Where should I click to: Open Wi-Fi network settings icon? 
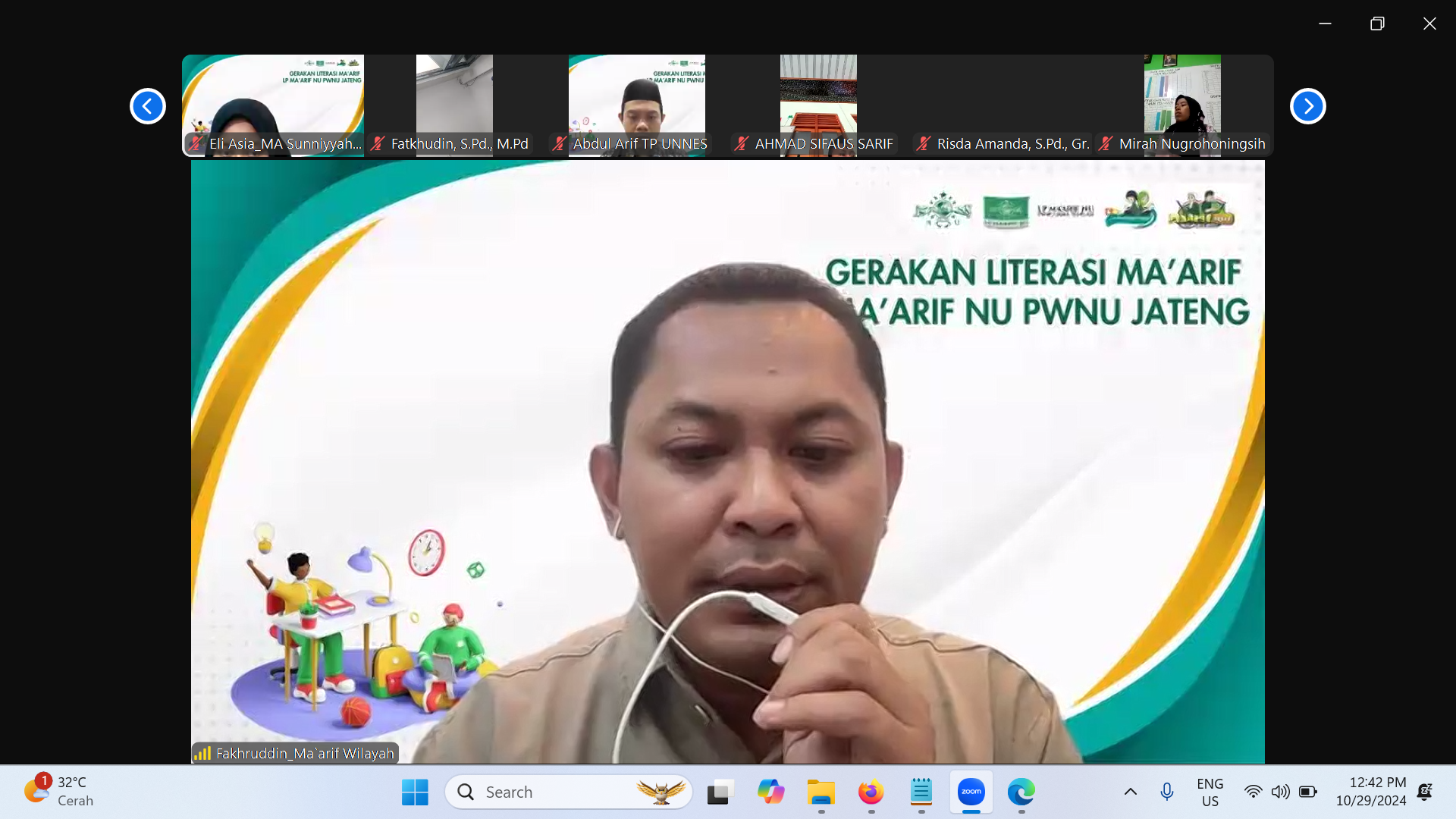point(1253,792)
